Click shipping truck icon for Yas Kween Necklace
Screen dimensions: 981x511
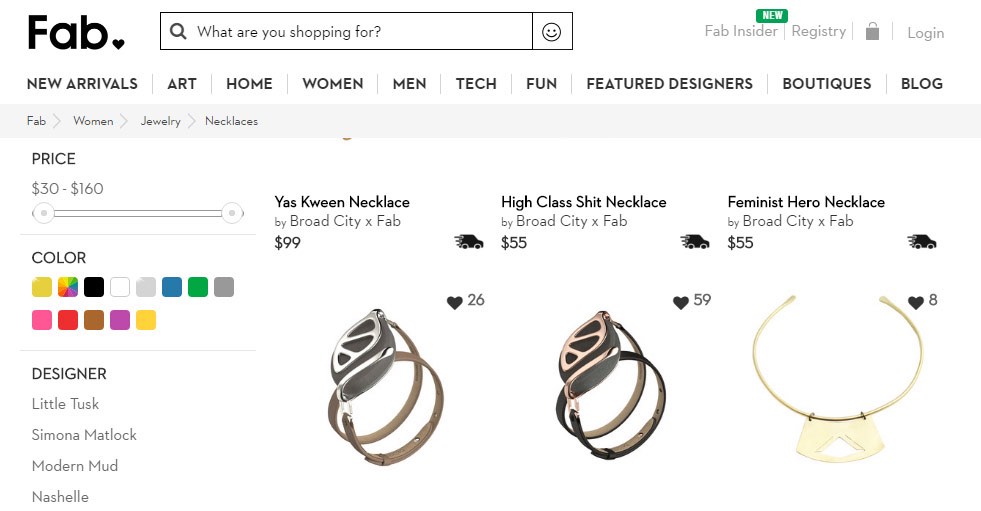(x=469, y=242)
